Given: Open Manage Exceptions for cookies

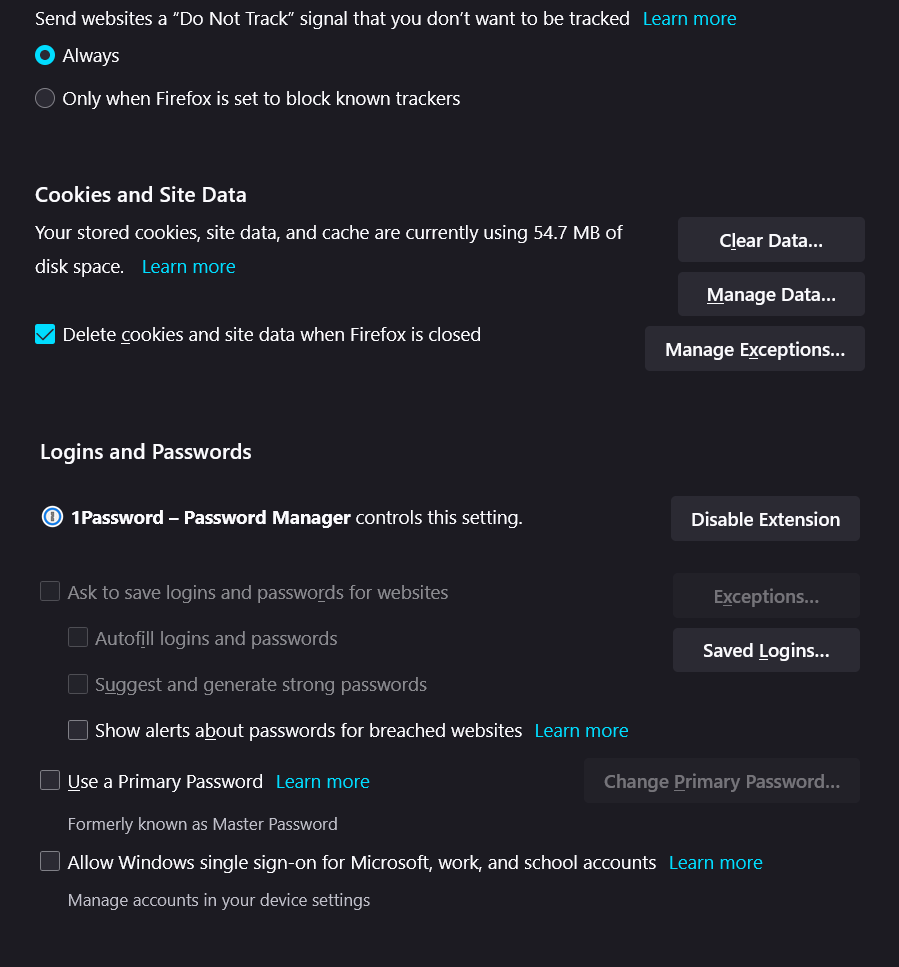Looking at the screenshot, I should point(754,349).
